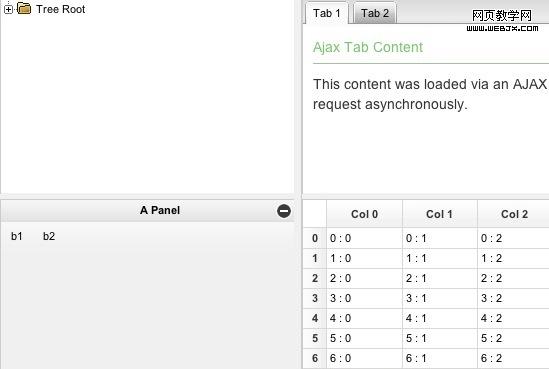549x369 pixels.
Task: Switch to Tab 1
Action: (x=327, y=13)
